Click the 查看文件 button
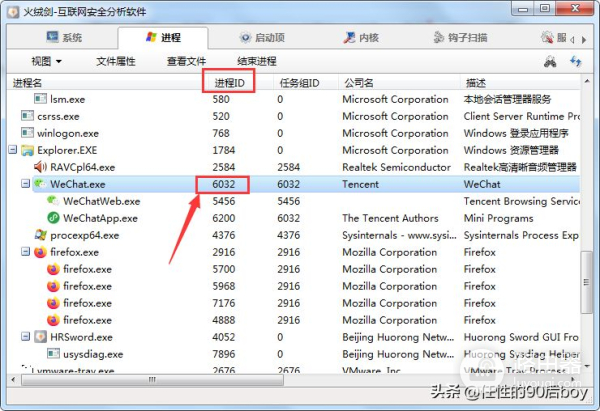The width and height of the screenshot is (600, 411). coord(186,61)
